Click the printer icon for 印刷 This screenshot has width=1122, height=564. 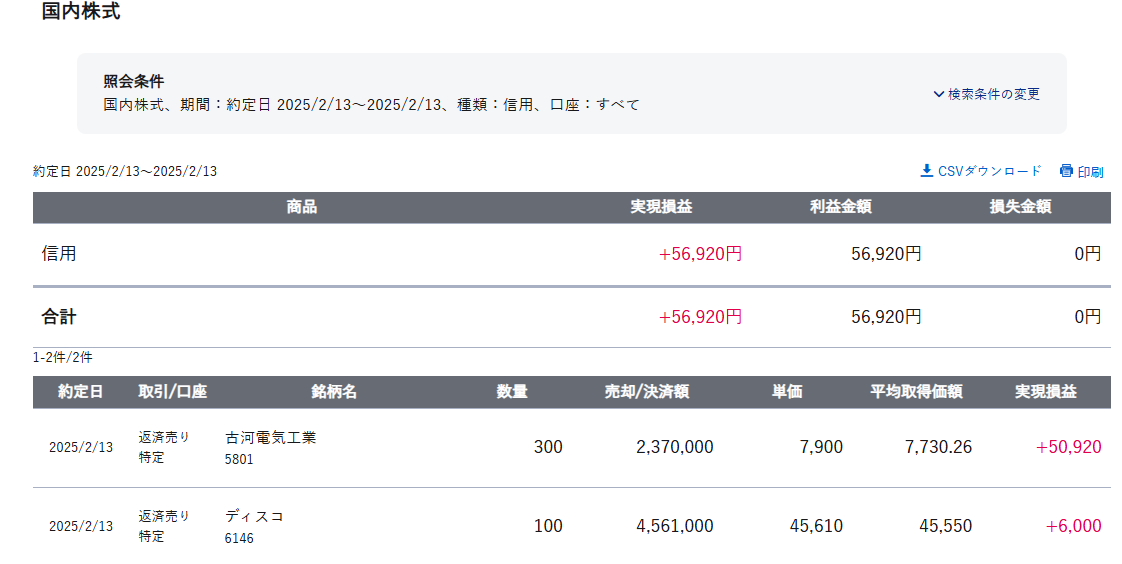coord(1066,171)
